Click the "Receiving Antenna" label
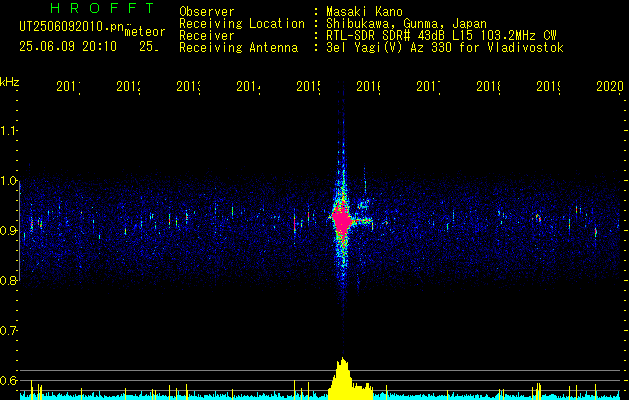 point(239,48)
